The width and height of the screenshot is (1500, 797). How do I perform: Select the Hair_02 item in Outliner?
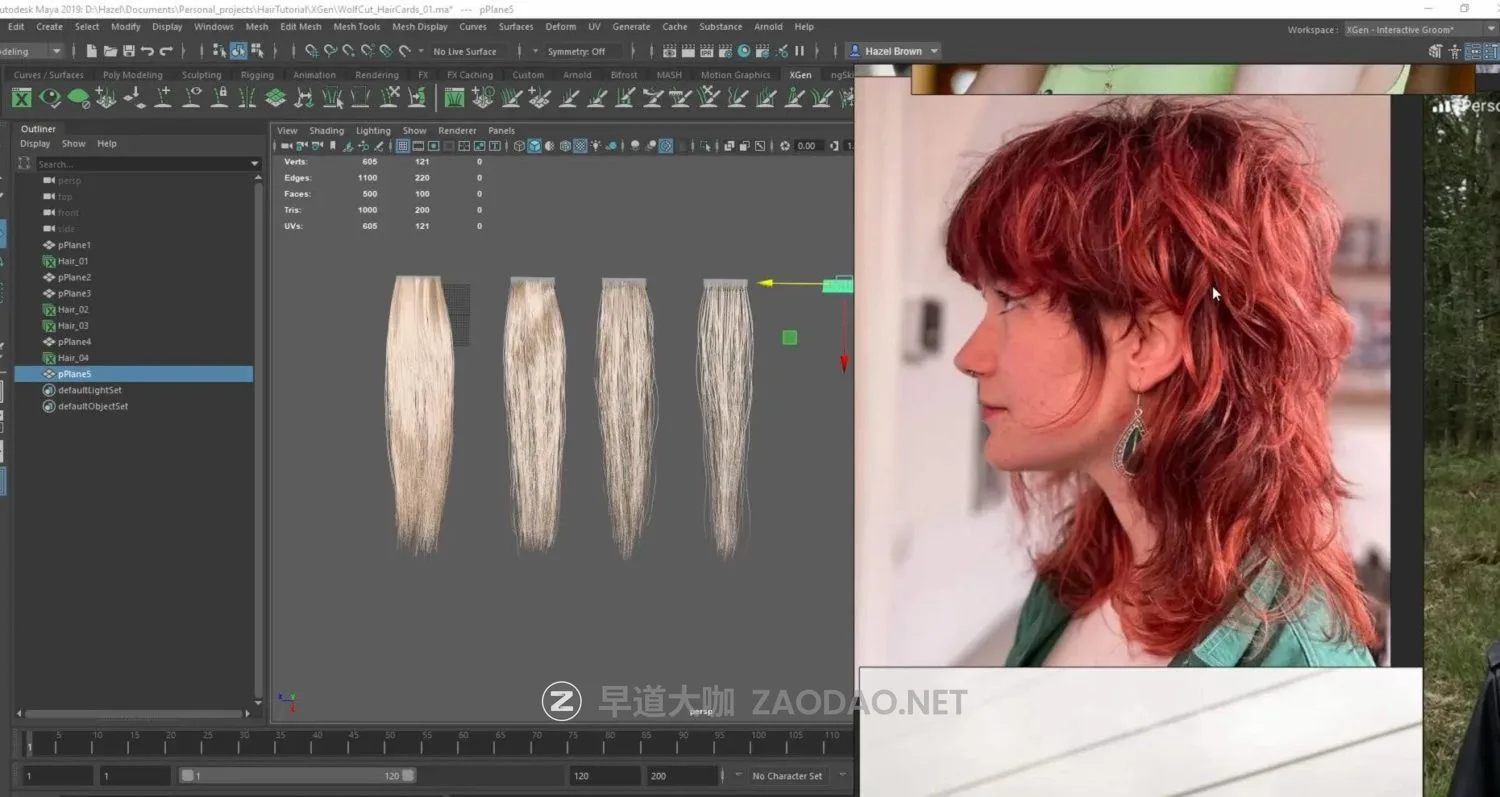(x=73, y=309)
